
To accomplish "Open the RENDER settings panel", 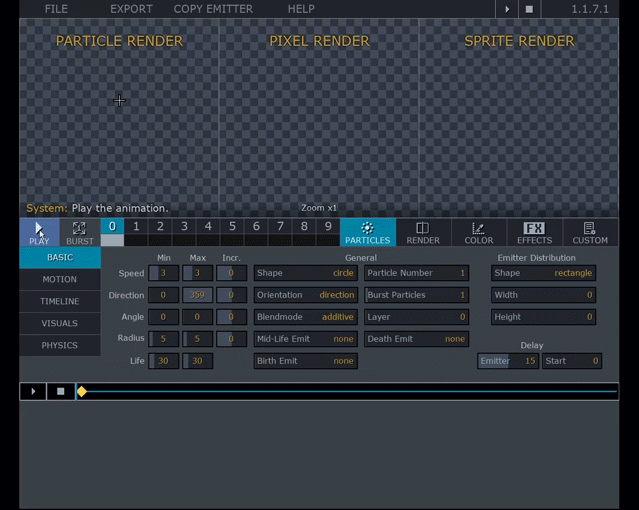I will tap(422, 232).
